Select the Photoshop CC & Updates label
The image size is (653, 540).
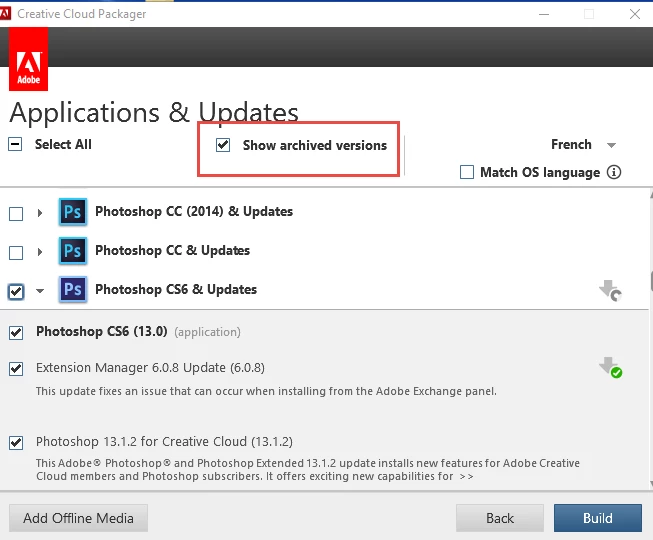click(172, 250)
